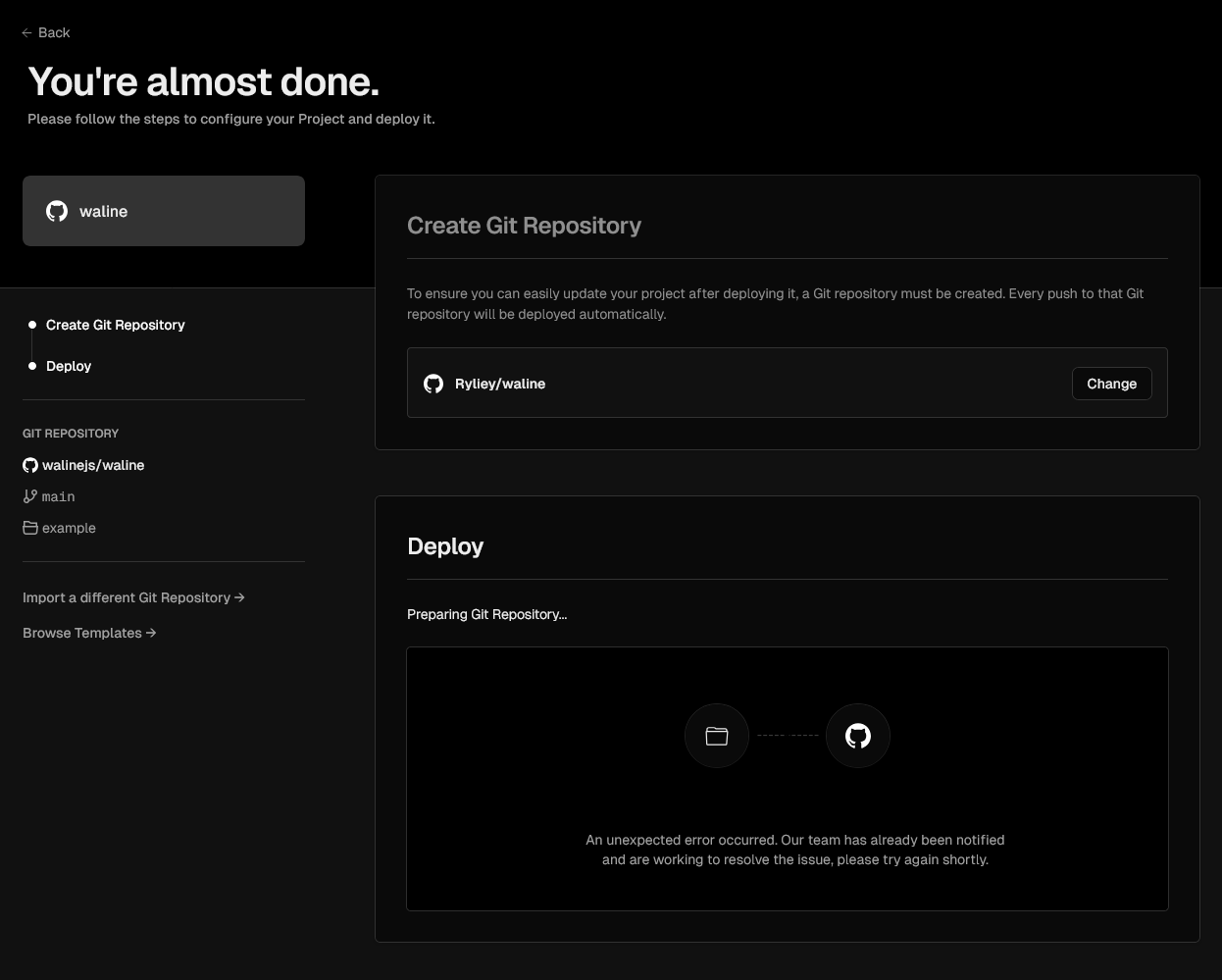
Task: Click the waline project card
Action: (164, 211)
